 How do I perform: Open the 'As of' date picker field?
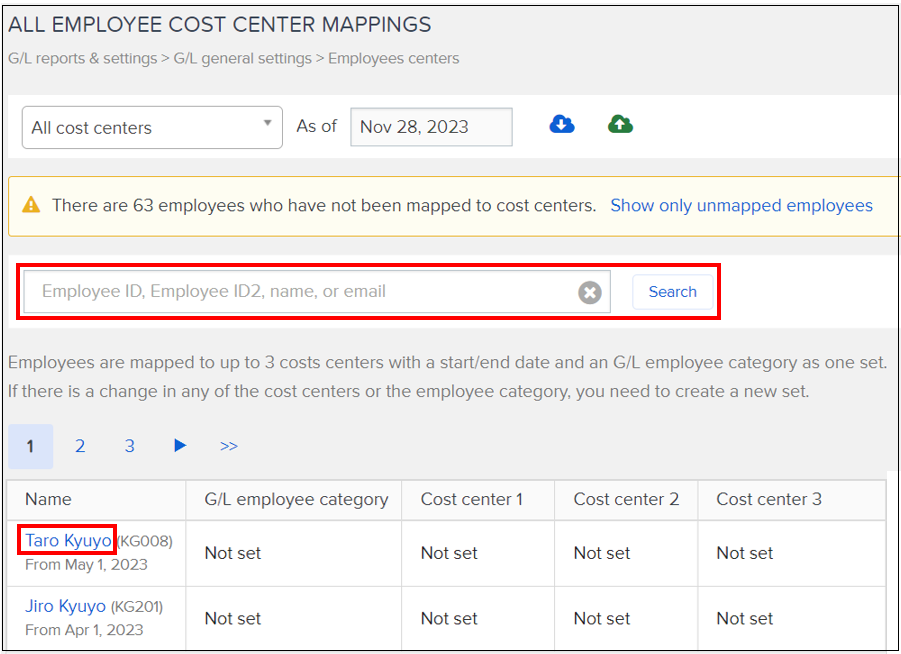(x=431, y=126)
